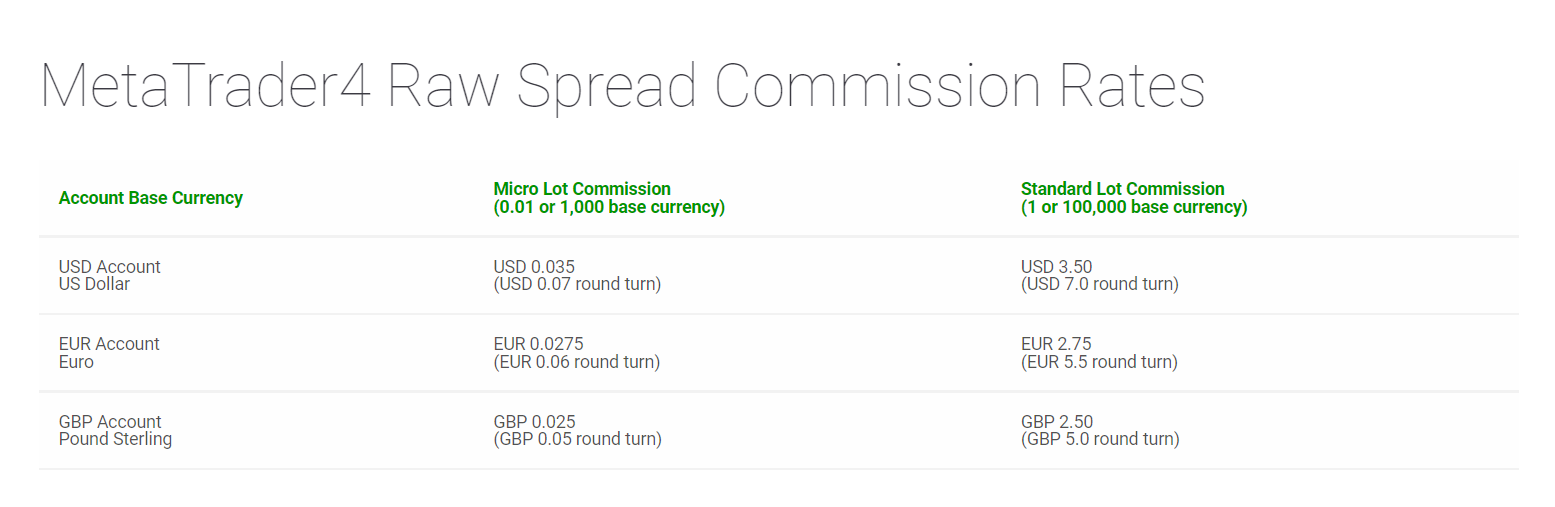Select the USD Account row label

109,267
